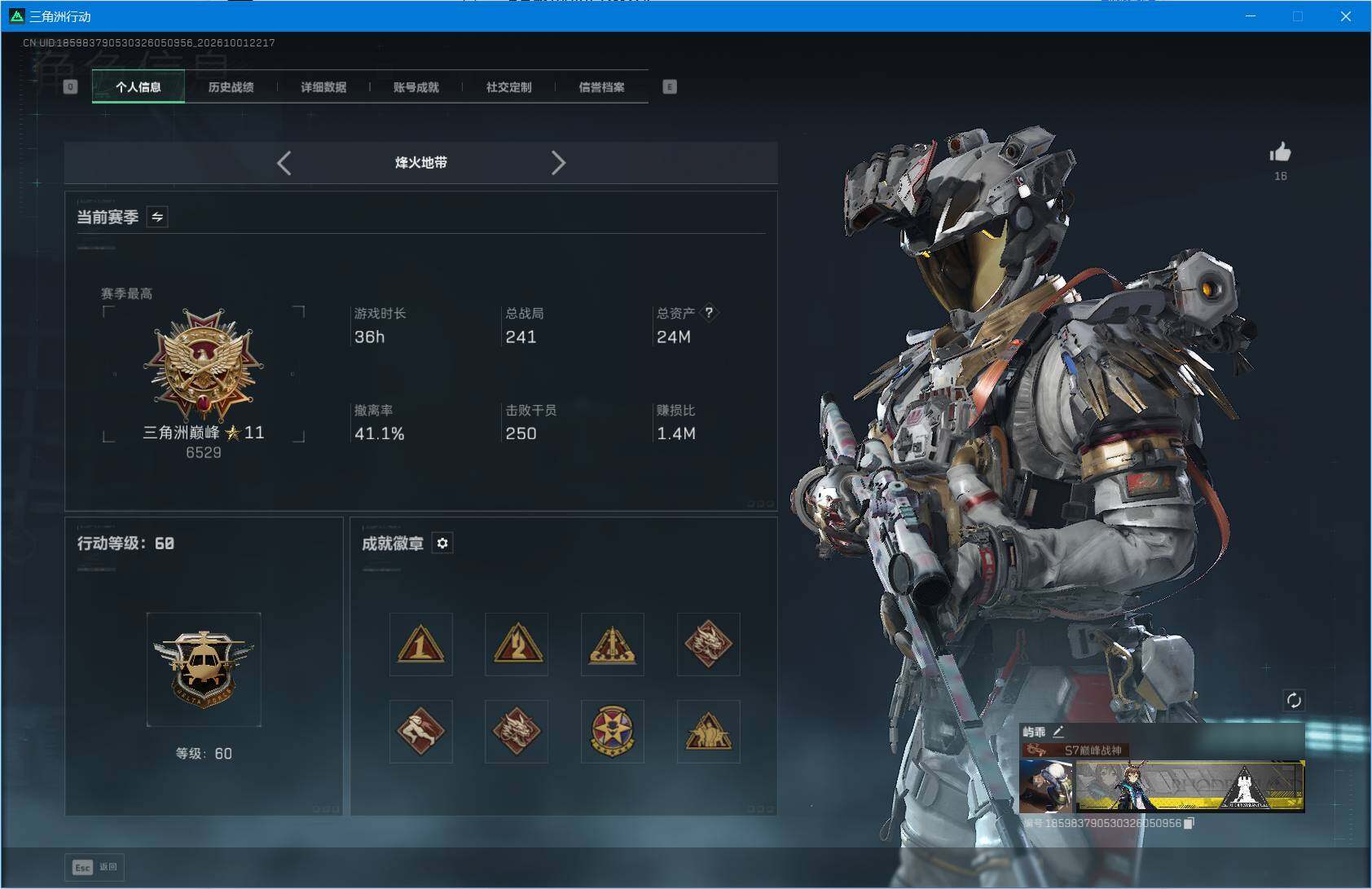The height and width of the screenshot is (889, 1372).
Task: Click the 总战局 value 241
Action: coord(521,337)
